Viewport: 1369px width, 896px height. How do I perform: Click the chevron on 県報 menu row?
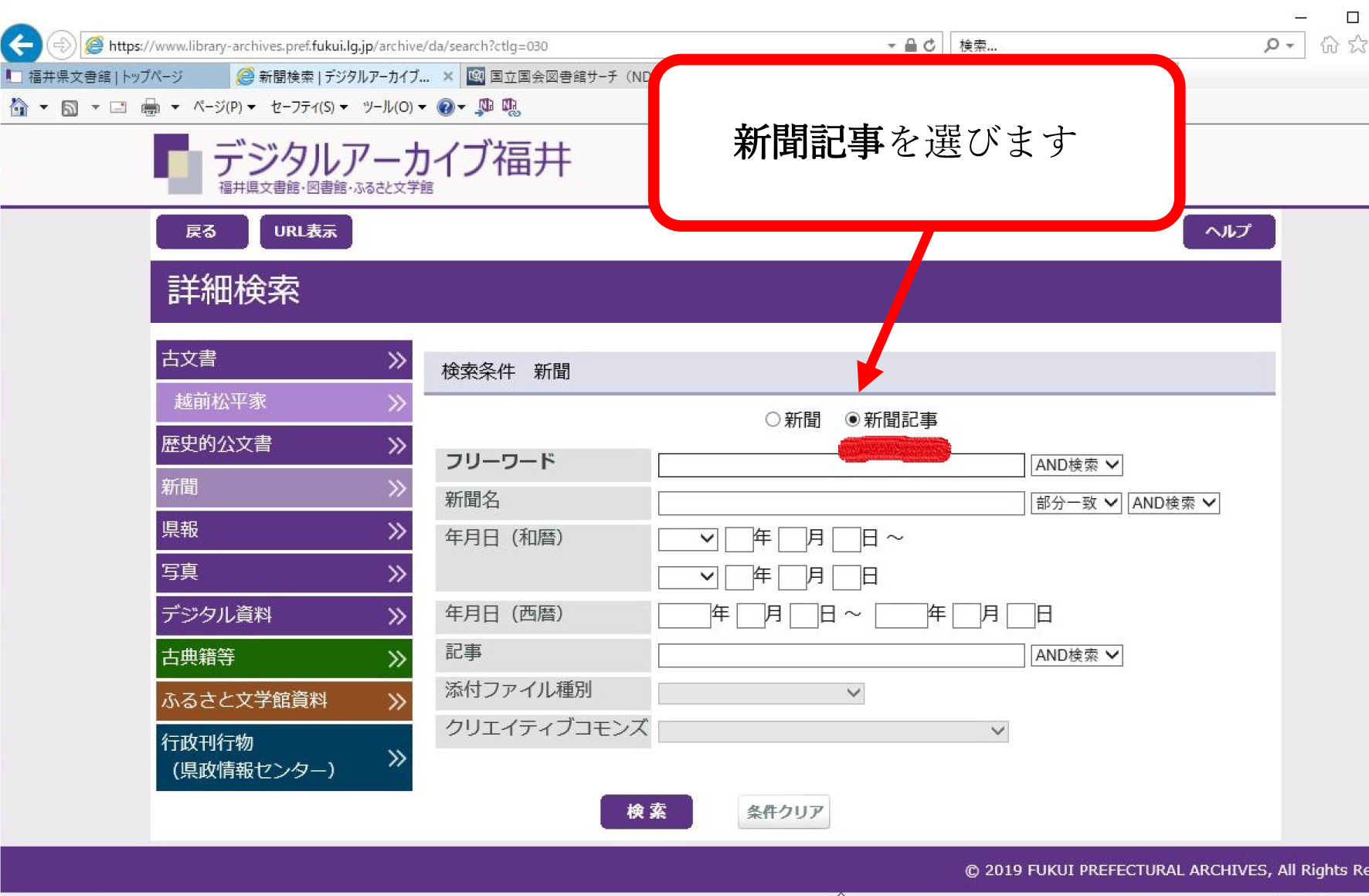click(397, 531)
